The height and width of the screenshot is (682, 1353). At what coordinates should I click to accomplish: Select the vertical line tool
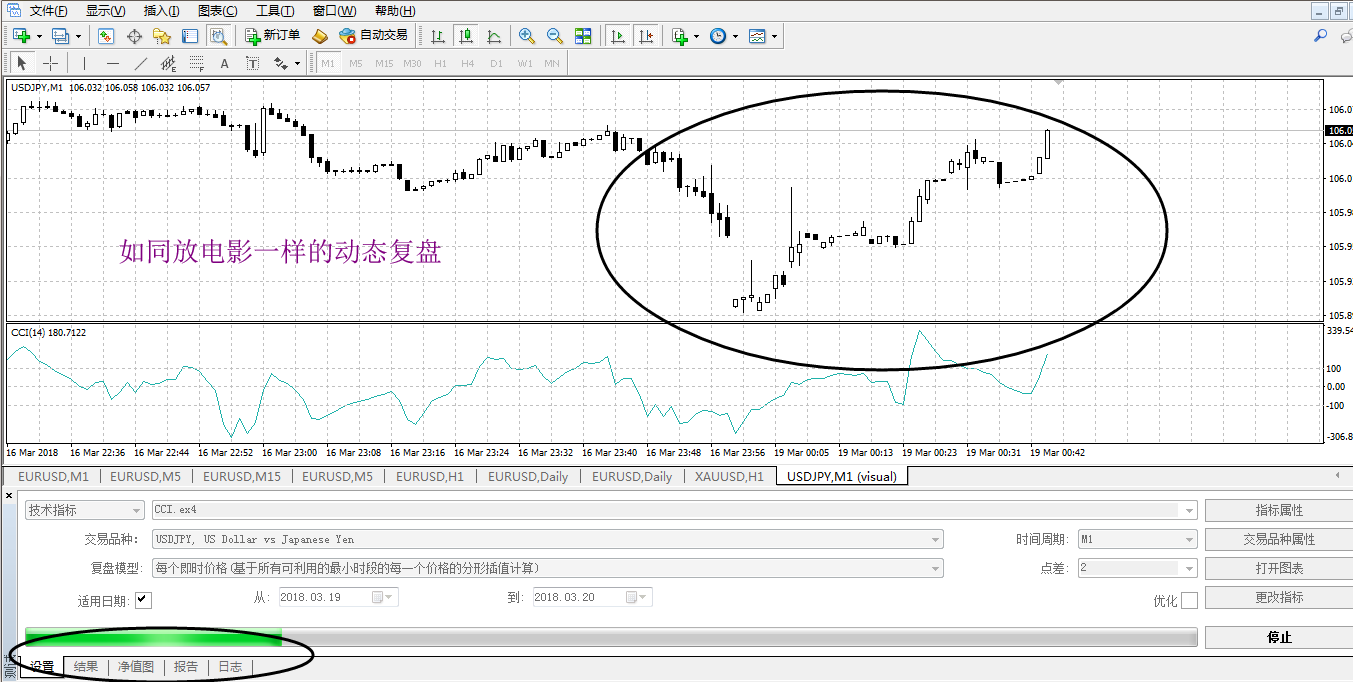pyautogui.click(x=84, y=64)
